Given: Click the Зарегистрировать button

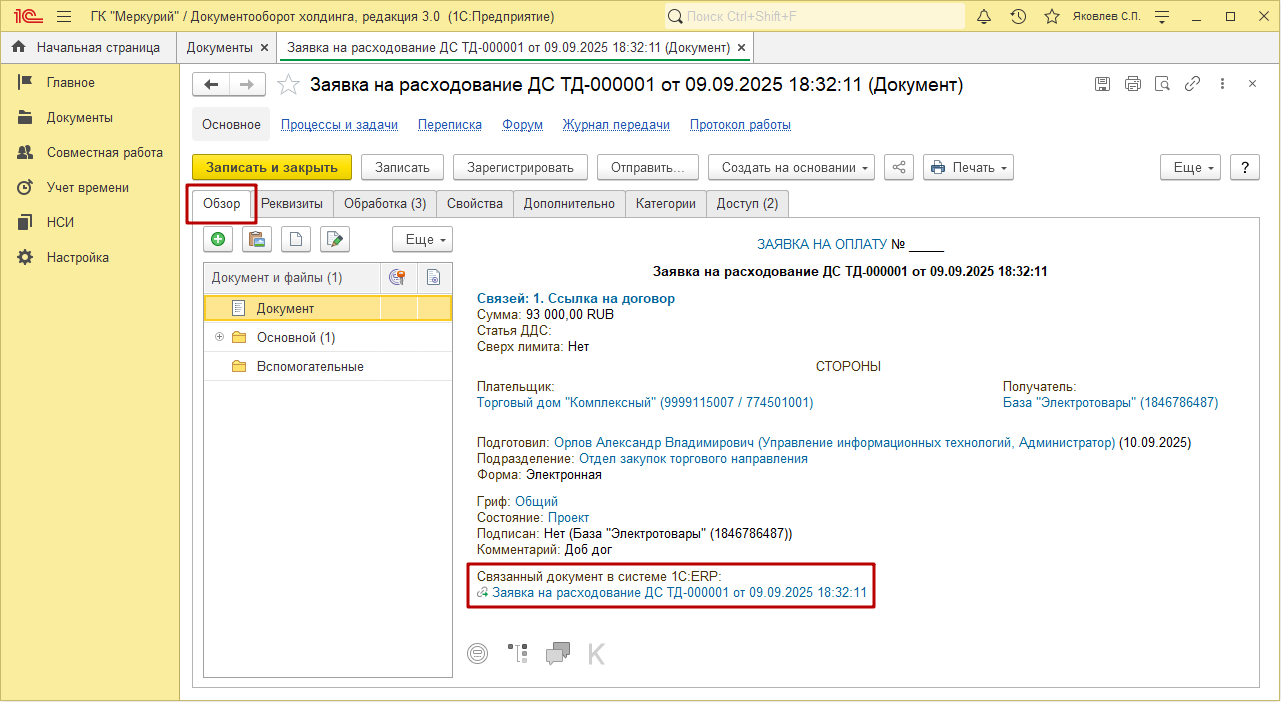Looking at the screenshot, I should pos(521,167).
